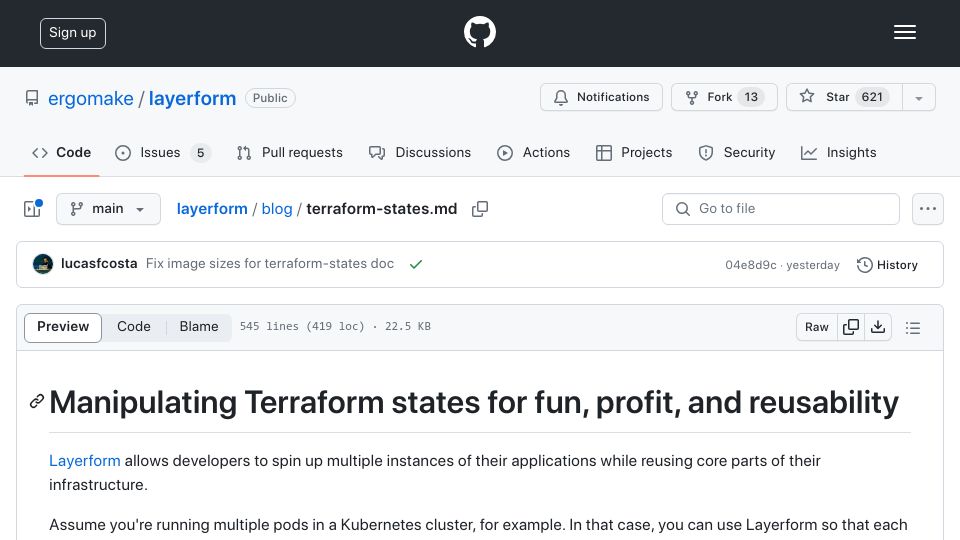
Task: Copy the file path icon
Action: tap(480, 209)
